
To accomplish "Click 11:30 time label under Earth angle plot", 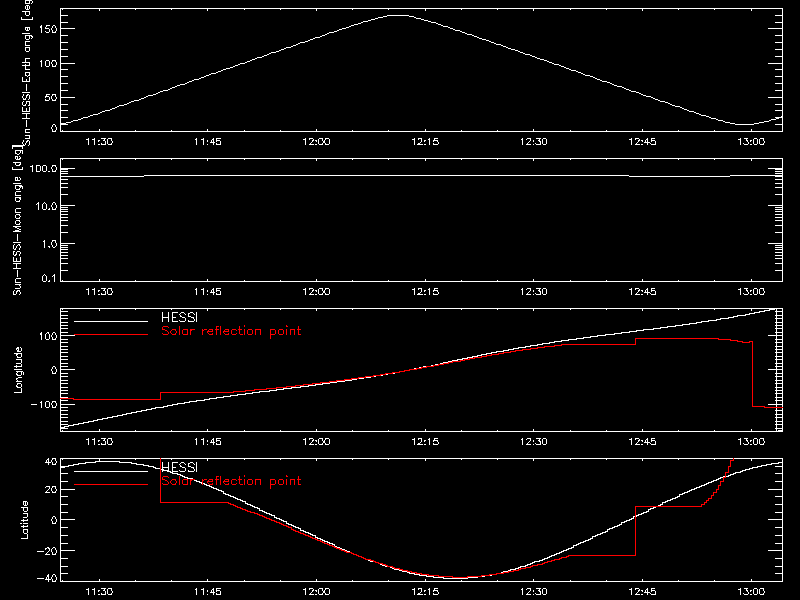I will click(99, 142).
